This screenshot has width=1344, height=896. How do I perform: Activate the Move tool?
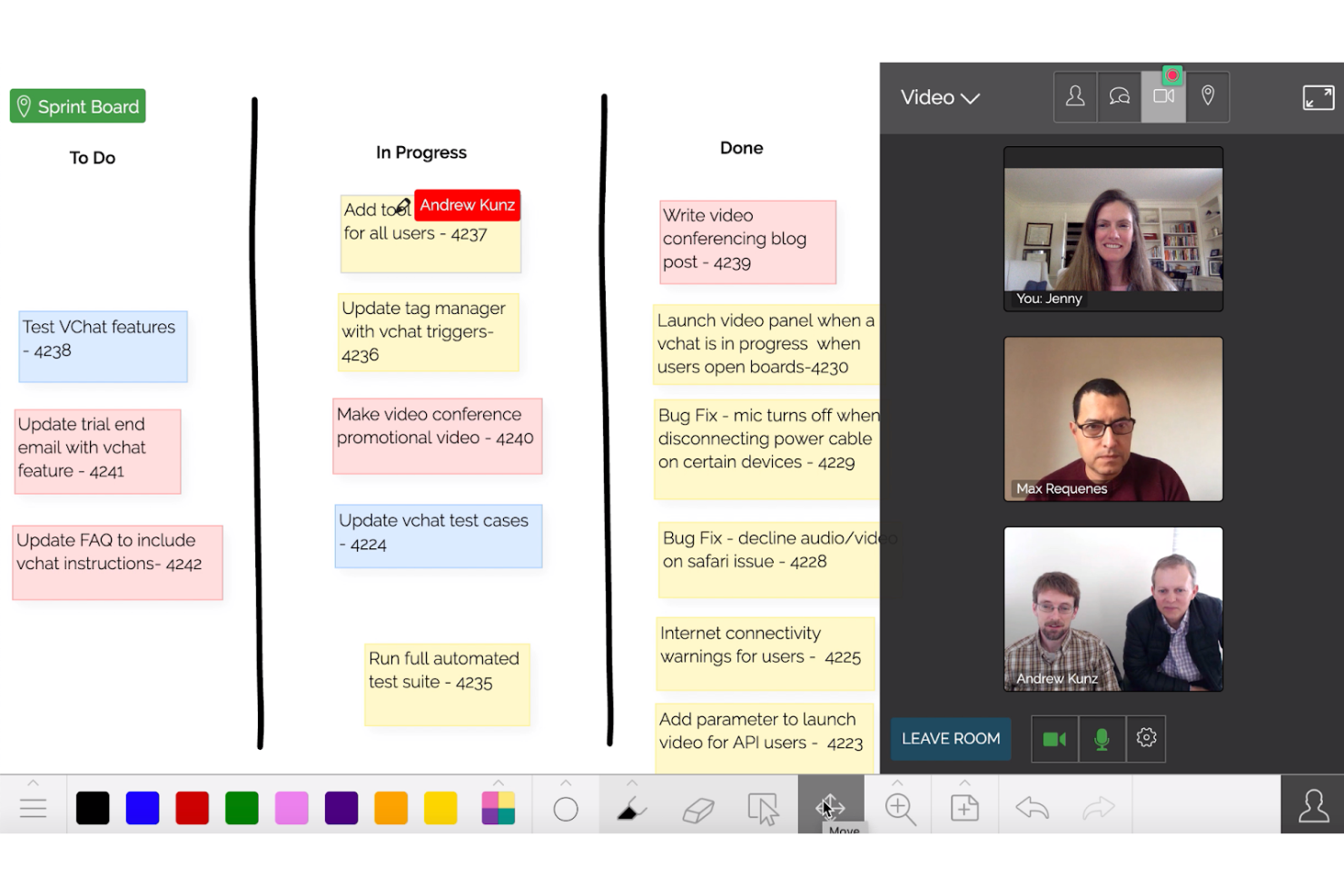[831, 806]
